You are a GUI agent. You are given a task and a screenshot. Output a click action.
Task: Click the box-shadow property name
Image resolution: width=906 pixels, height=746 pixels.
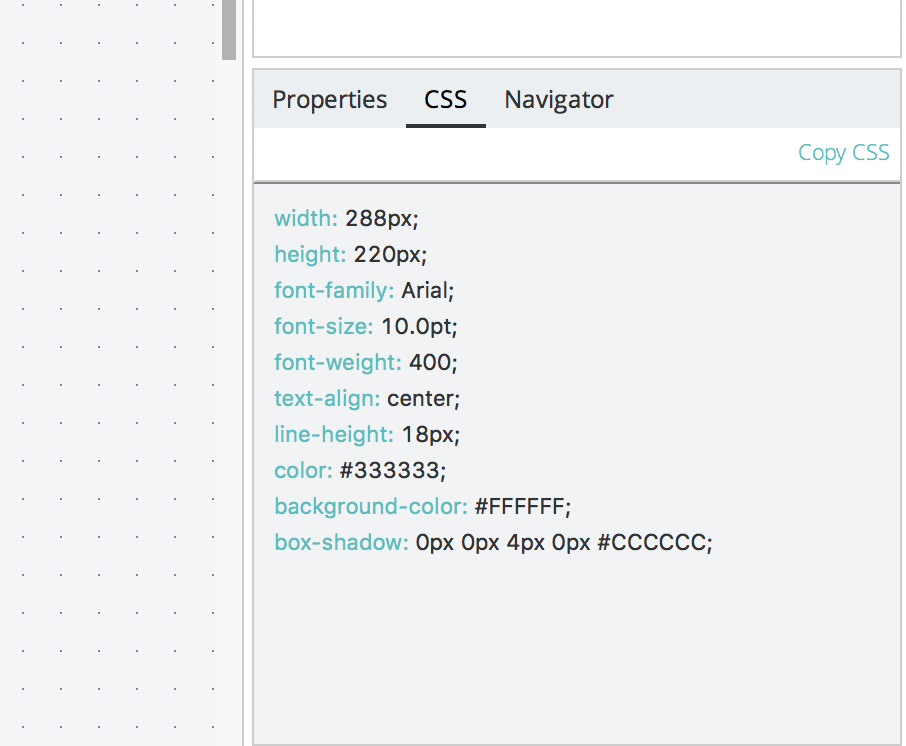coord(341,543)
